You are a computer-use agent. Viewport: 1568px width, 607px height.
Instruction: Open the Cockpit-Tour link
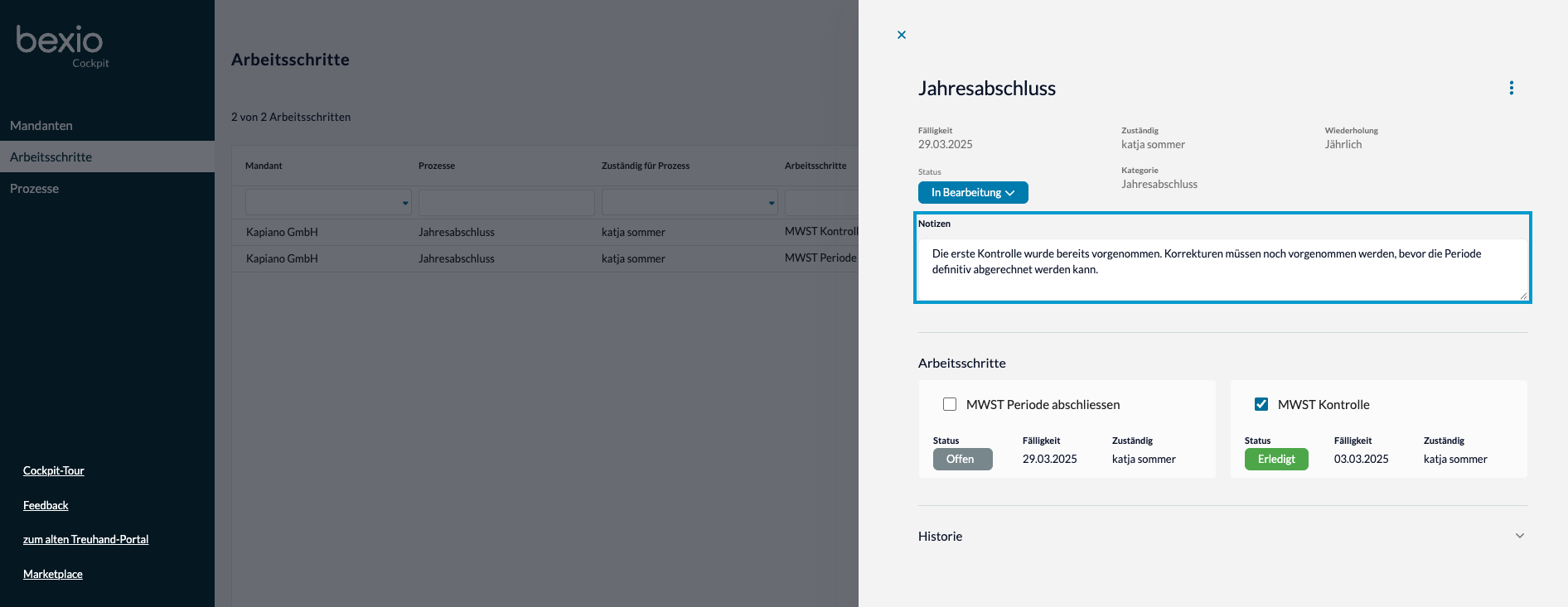coord(54,470)
